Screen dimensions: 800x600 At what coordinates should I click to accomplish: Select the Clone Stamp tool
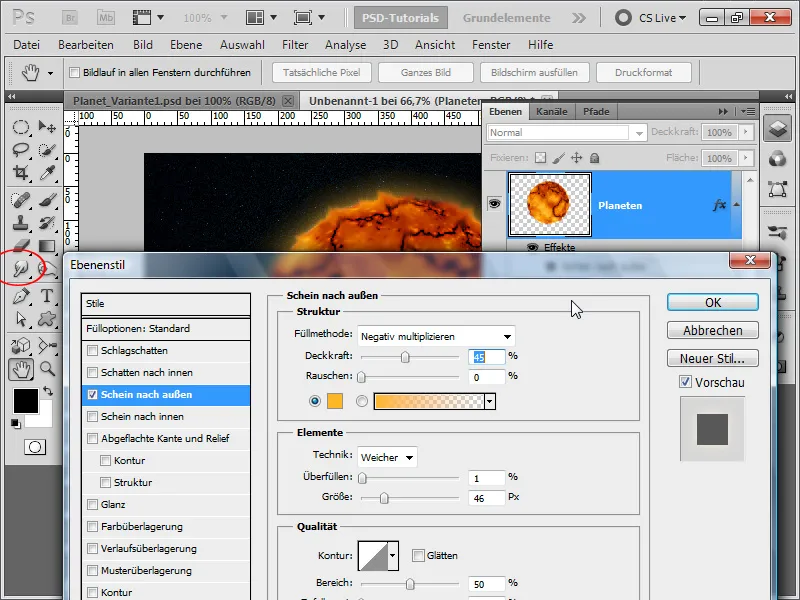[x=20, y=223]
